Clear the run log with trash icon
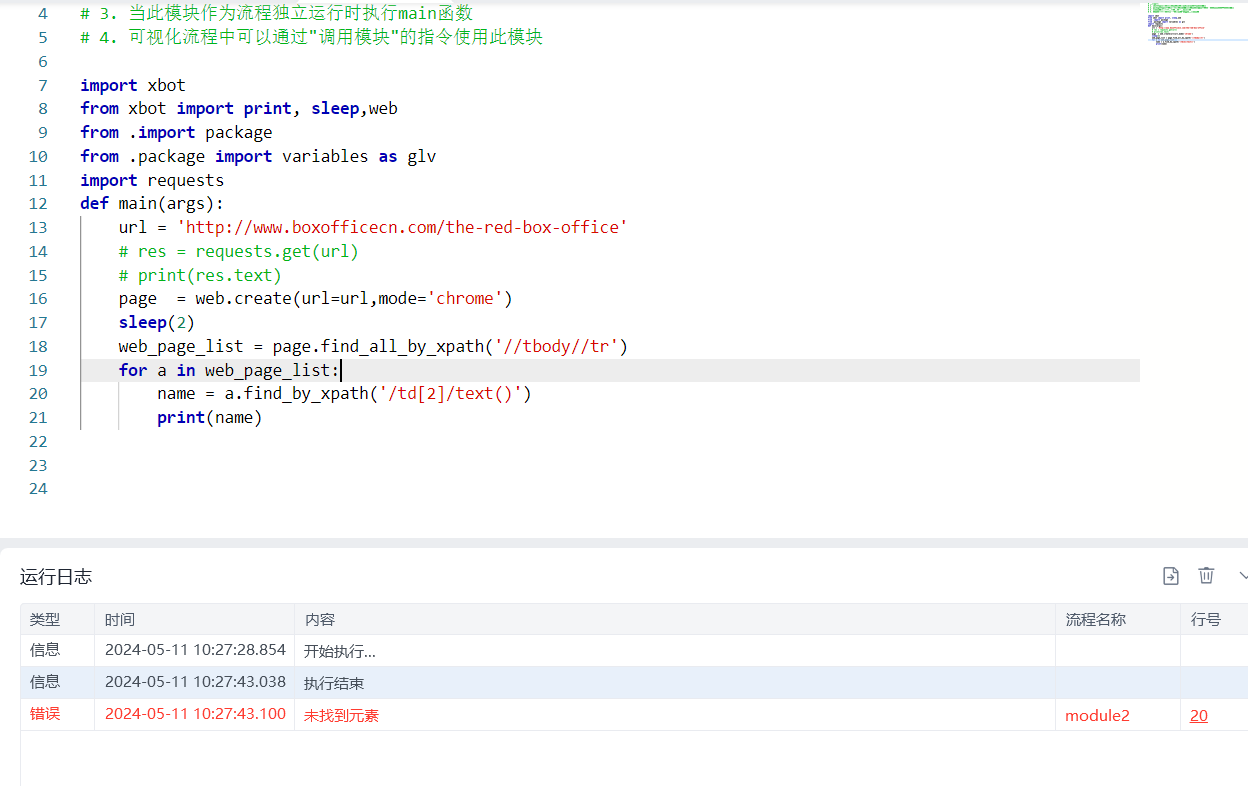This screenshot has height=786, width=1248. pyautogui.click(x=1206, y=575)
